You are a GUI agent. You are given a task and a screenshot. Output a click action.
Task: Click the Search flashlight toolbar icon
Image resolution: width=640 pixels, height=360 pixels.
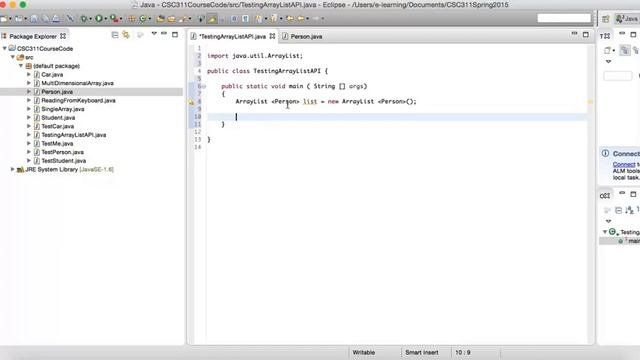182,19
